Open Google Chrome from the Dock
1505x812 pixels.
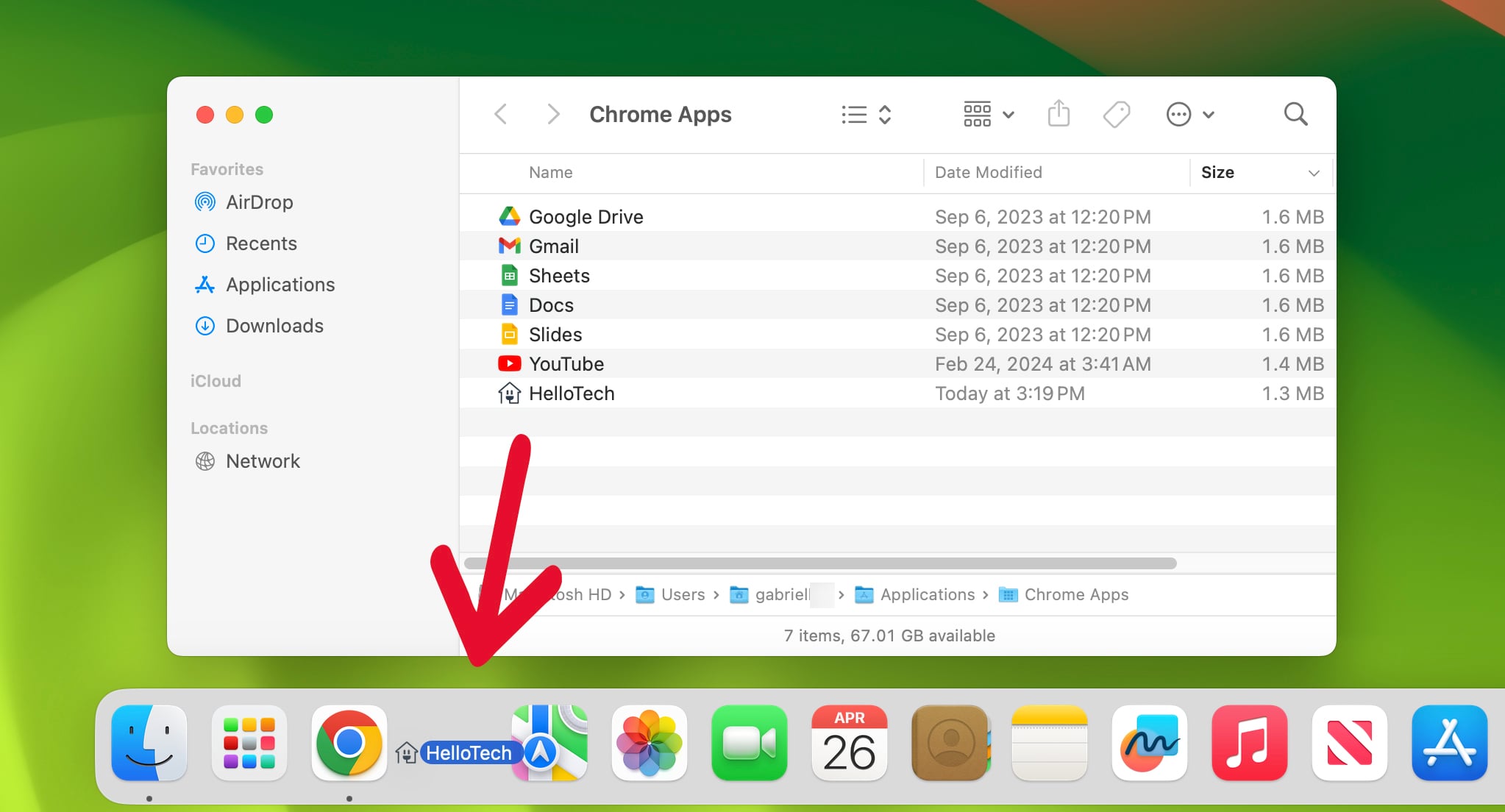(349, 743)
